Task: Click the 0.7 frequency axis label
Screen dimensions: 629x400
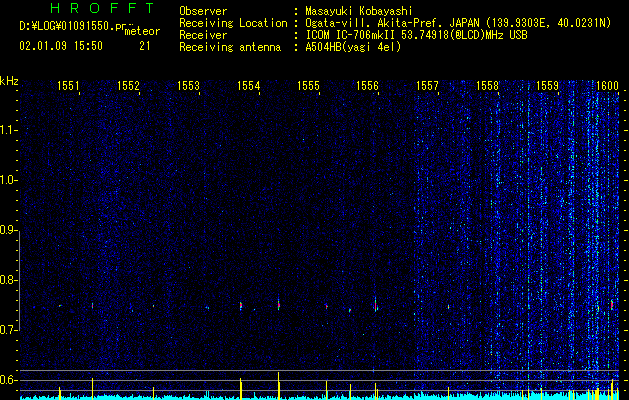Action: [x=8, y=330]
